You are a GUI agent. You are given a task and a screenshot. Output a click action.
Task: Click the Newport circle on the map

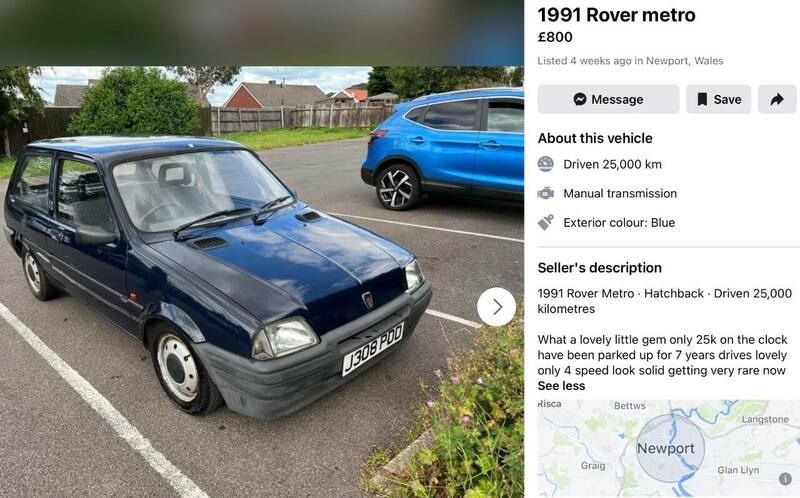tap(670, 448)
